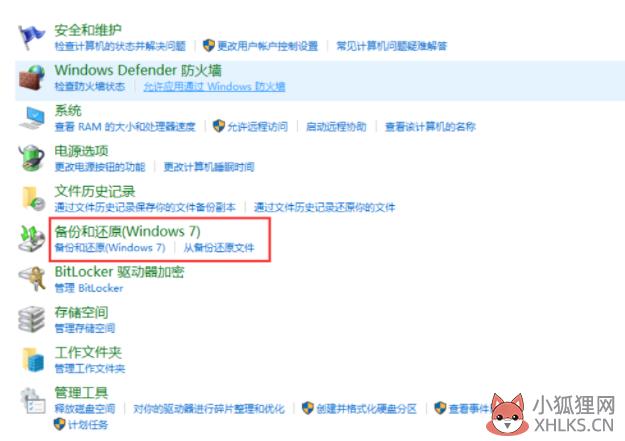This screenshot has height=441, width=625.
Task: Open 更改用户帐户控制设置 link
Action: [267, 46]
